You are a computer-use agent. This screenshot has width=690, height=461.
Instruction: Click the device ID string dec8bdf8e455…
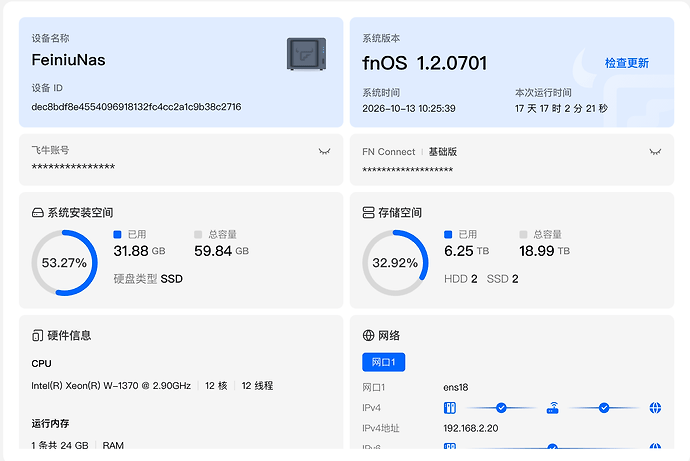[136, 107]
